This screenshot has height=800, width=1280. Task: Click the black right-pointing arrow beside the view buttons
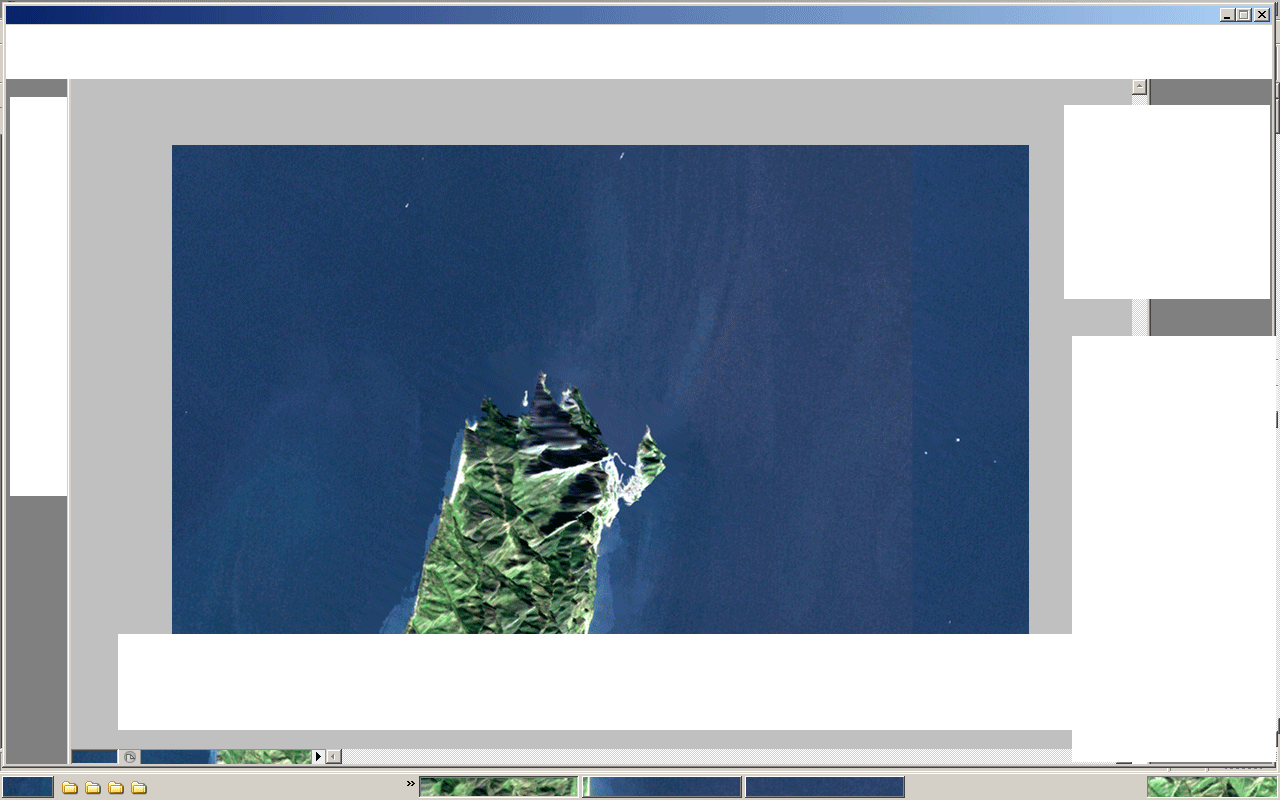tap(319, 757)
